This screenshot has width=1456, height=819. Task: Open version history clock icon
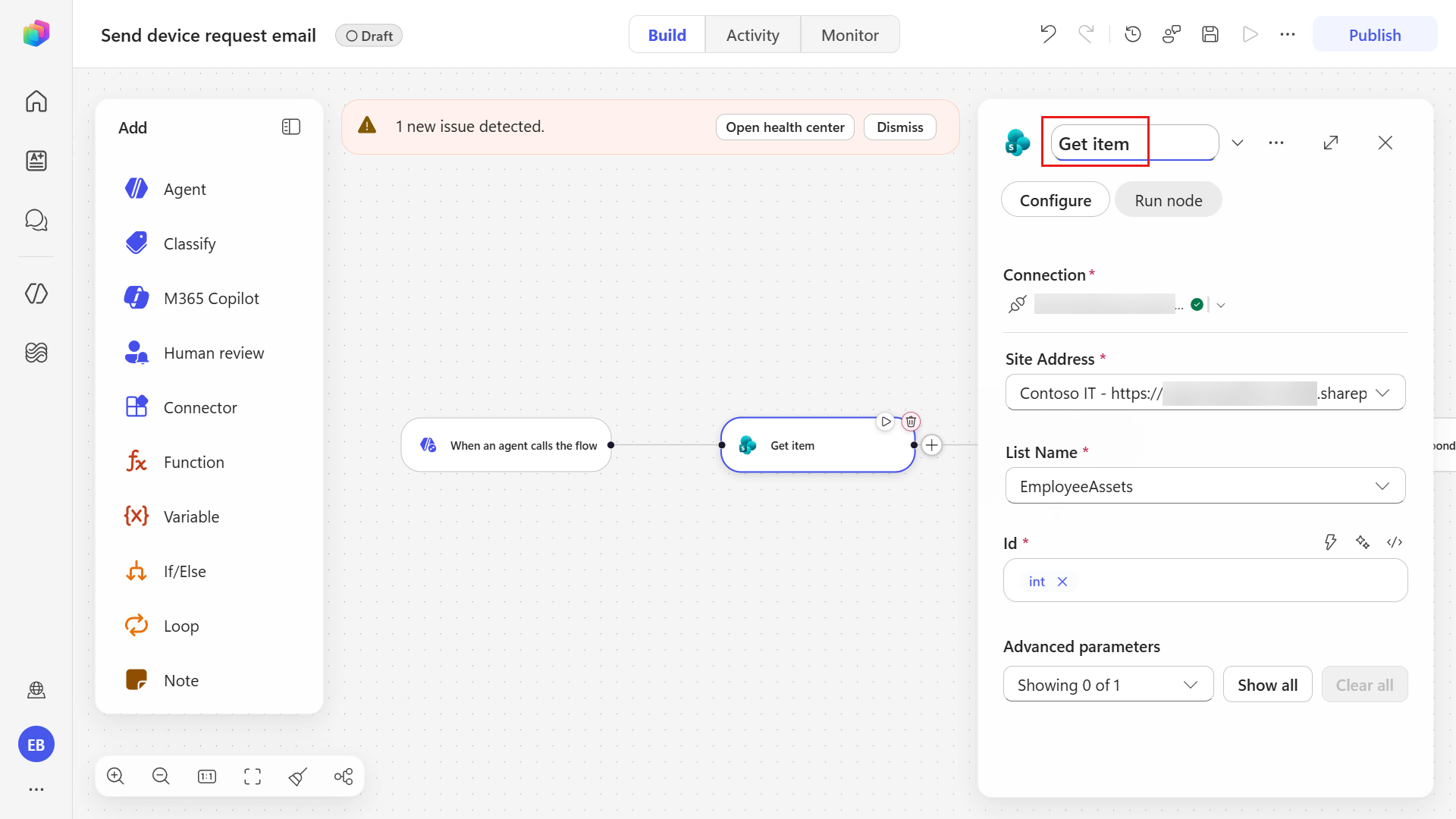pyautogui.click(x=1133, y=34)
